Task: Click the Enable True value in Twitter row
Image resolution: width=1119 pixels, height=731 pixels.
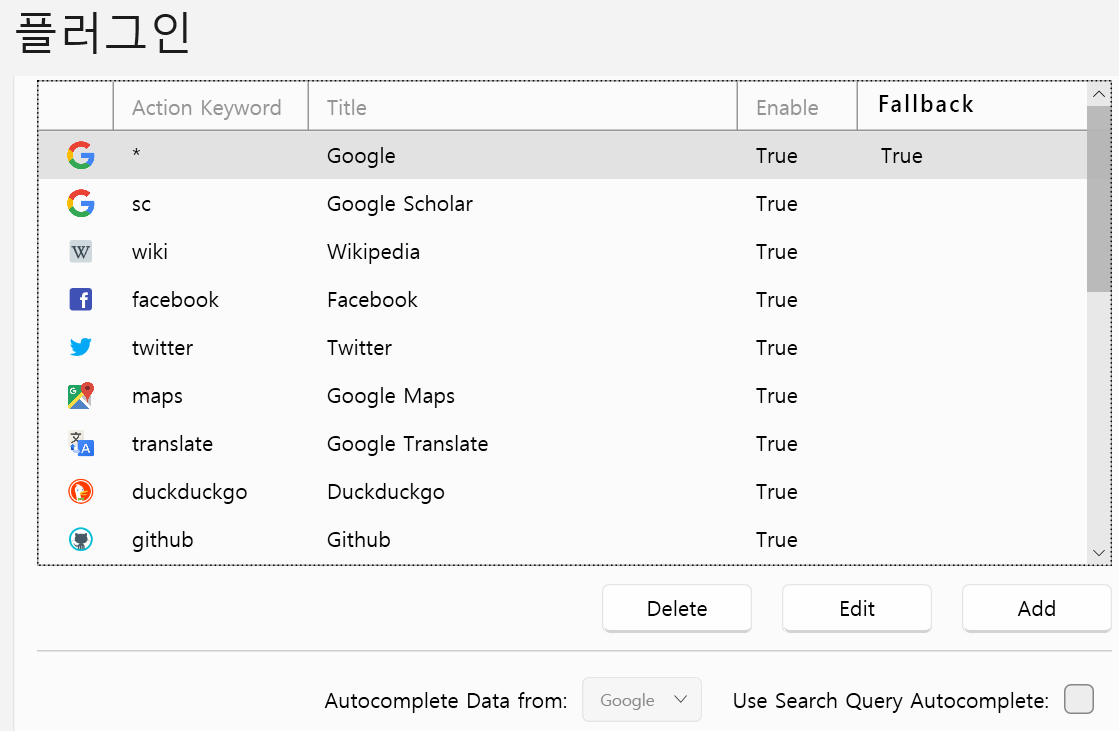Action: 776,348
